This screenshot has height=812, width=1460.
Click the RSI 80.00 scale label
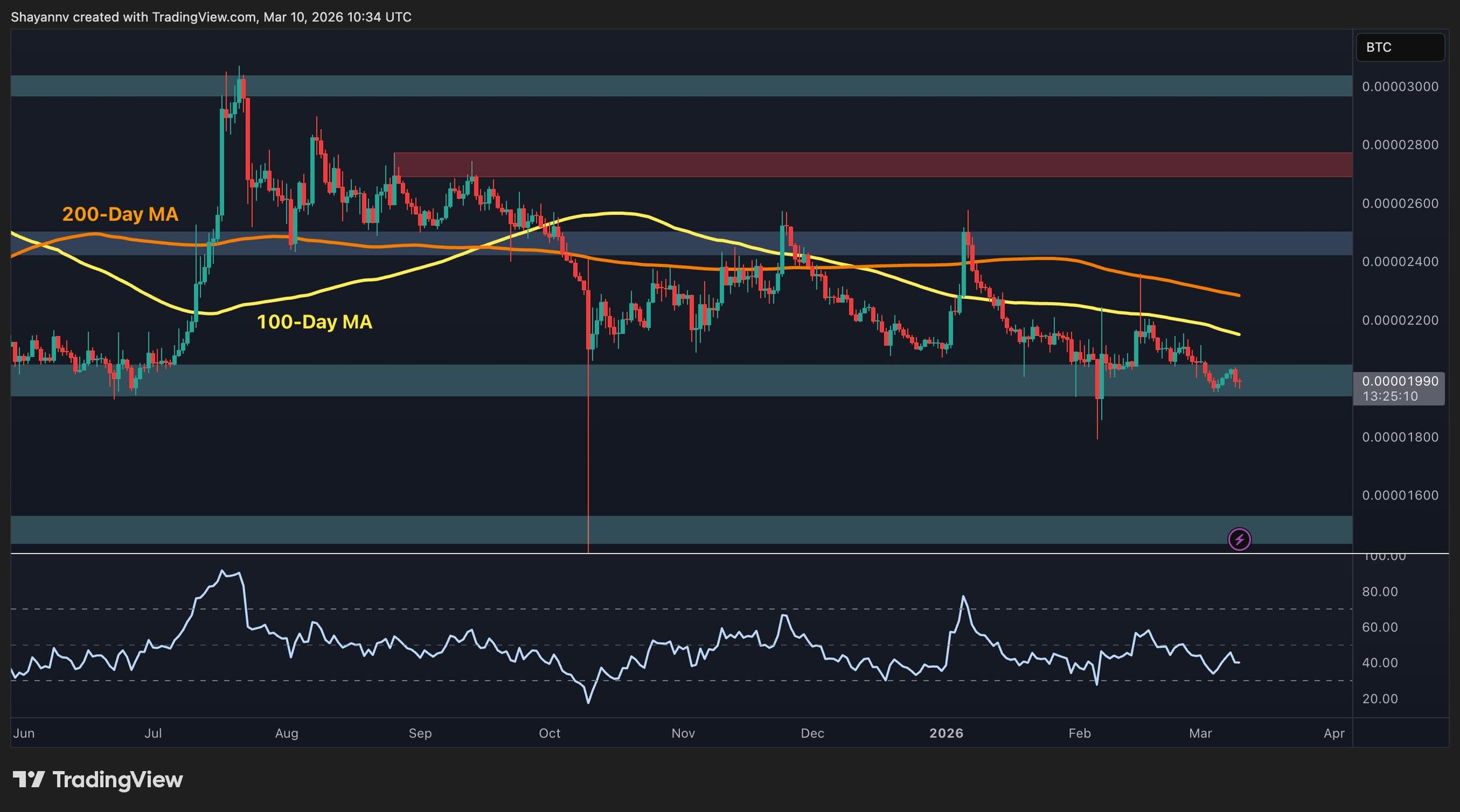(1380, 591)
